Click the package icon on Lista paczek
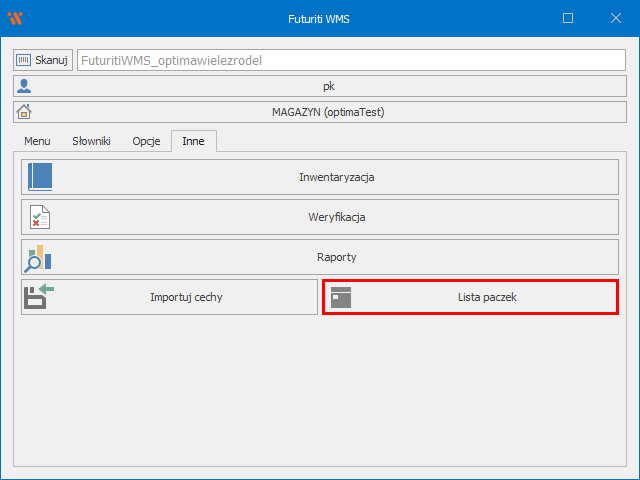Viewport: 640px width, 480px height. click(x=341, y=297)
